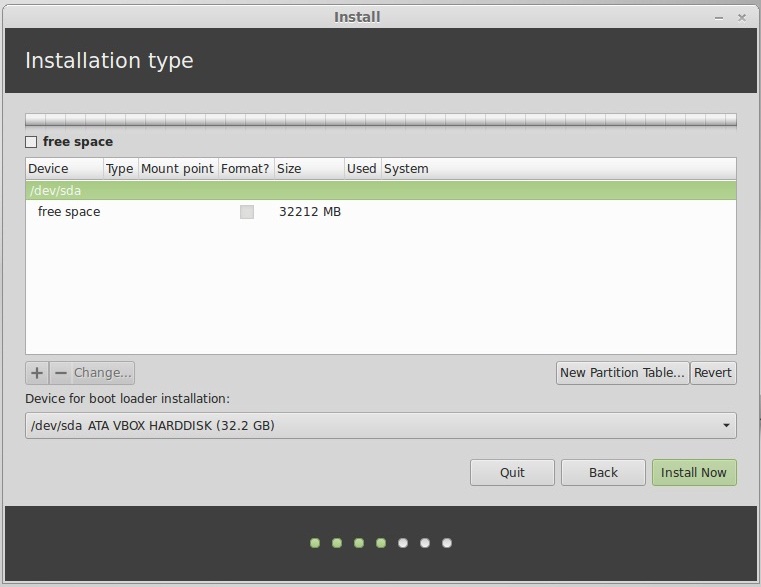
Task: Click the Mount point column header
Action: coord(178,168)
